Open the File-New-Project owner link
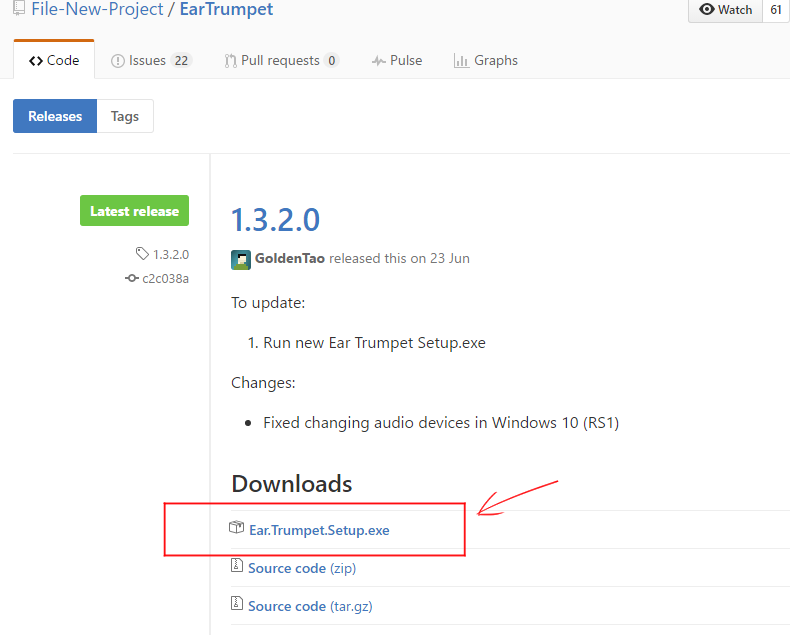This screenshot has width=790, height=635. [x=97, y=9]
